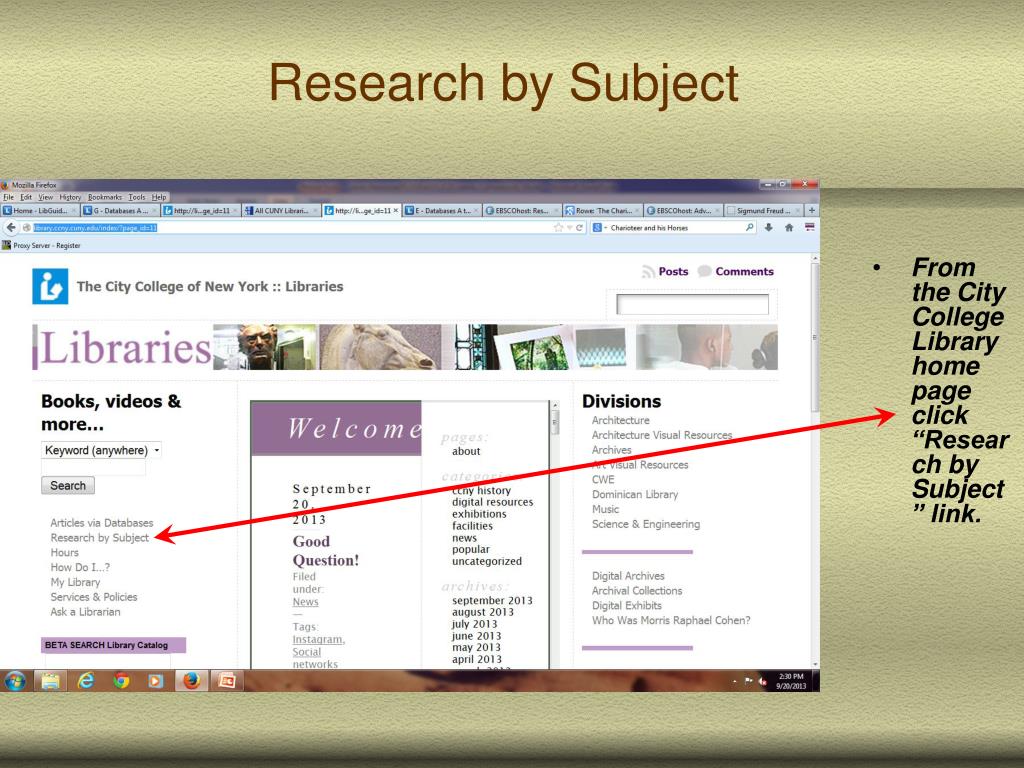Click Who Was Morris Raphael Cohen? link
1024x768 pixels.
coord(671,620)
